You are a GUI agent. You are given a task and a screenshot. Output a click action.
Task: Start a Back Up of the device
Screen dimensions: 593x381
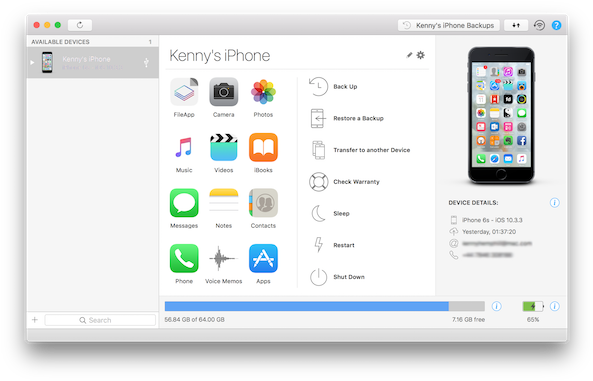pos(333,87)
